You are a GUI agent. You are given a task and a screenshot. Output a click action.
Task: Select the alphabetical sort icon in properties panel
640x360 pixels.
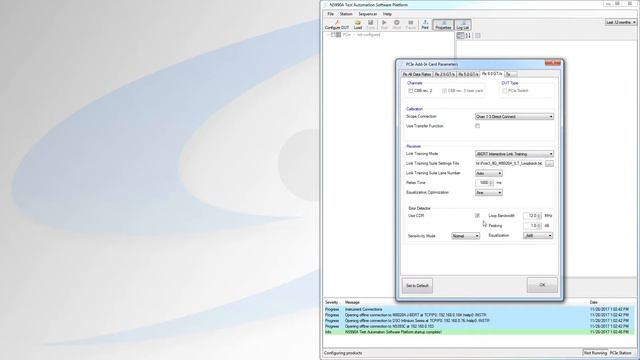[x=468, y=36]
